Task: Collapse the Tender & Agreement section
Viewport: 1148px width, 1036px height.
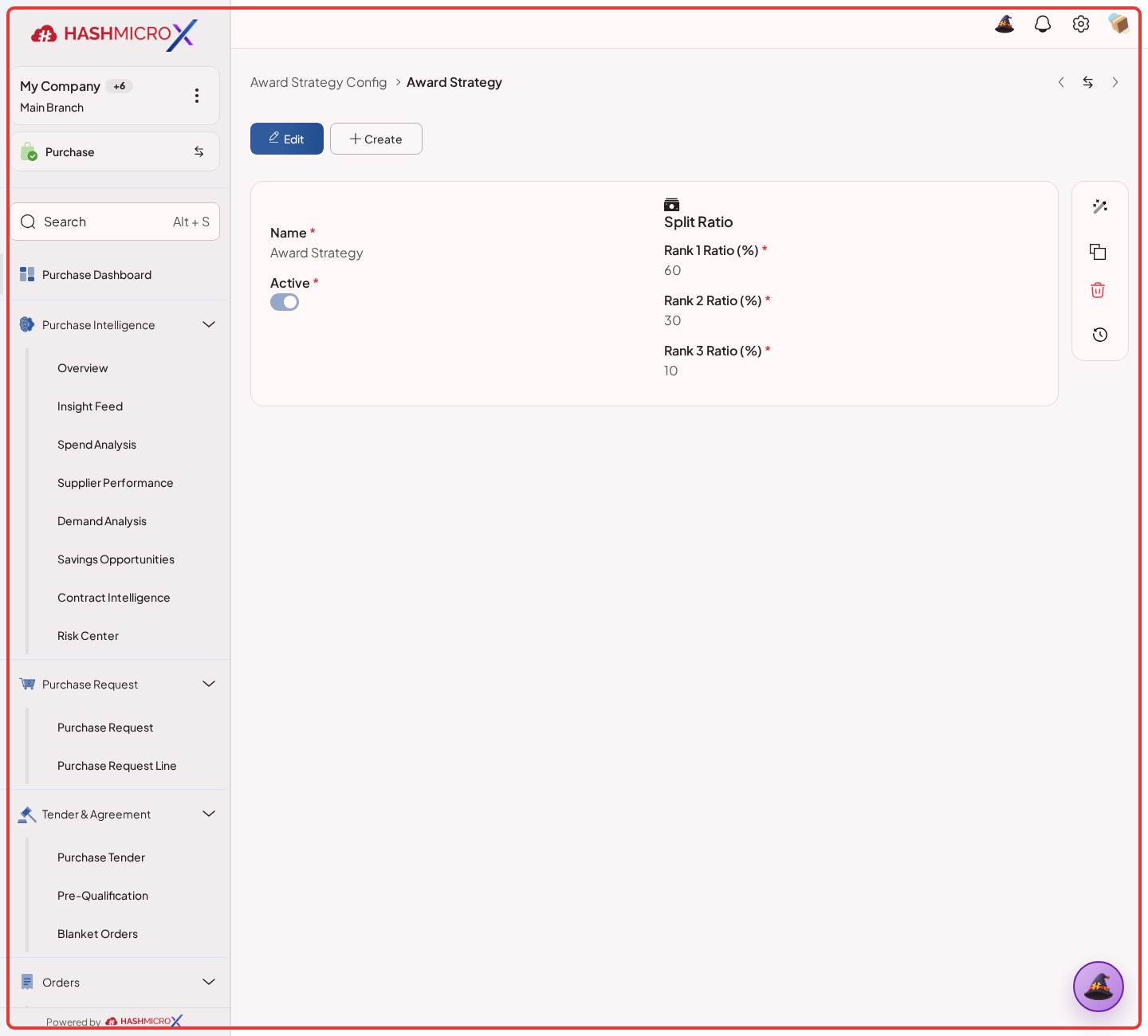Action: pos(209,814)
